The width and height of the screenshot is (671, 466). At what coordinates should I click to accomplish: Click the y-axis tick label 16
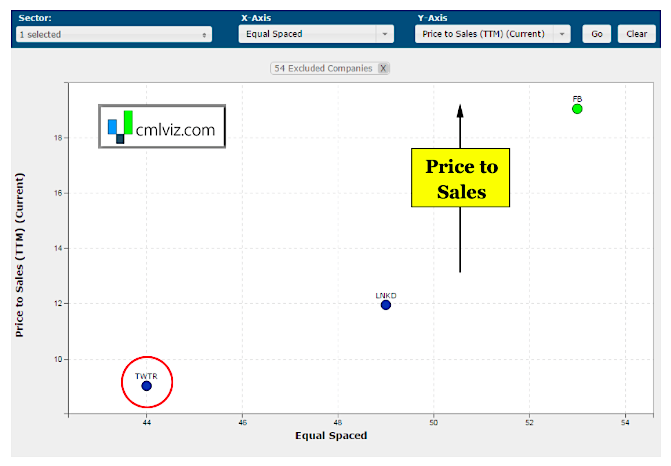pos(58,193)
